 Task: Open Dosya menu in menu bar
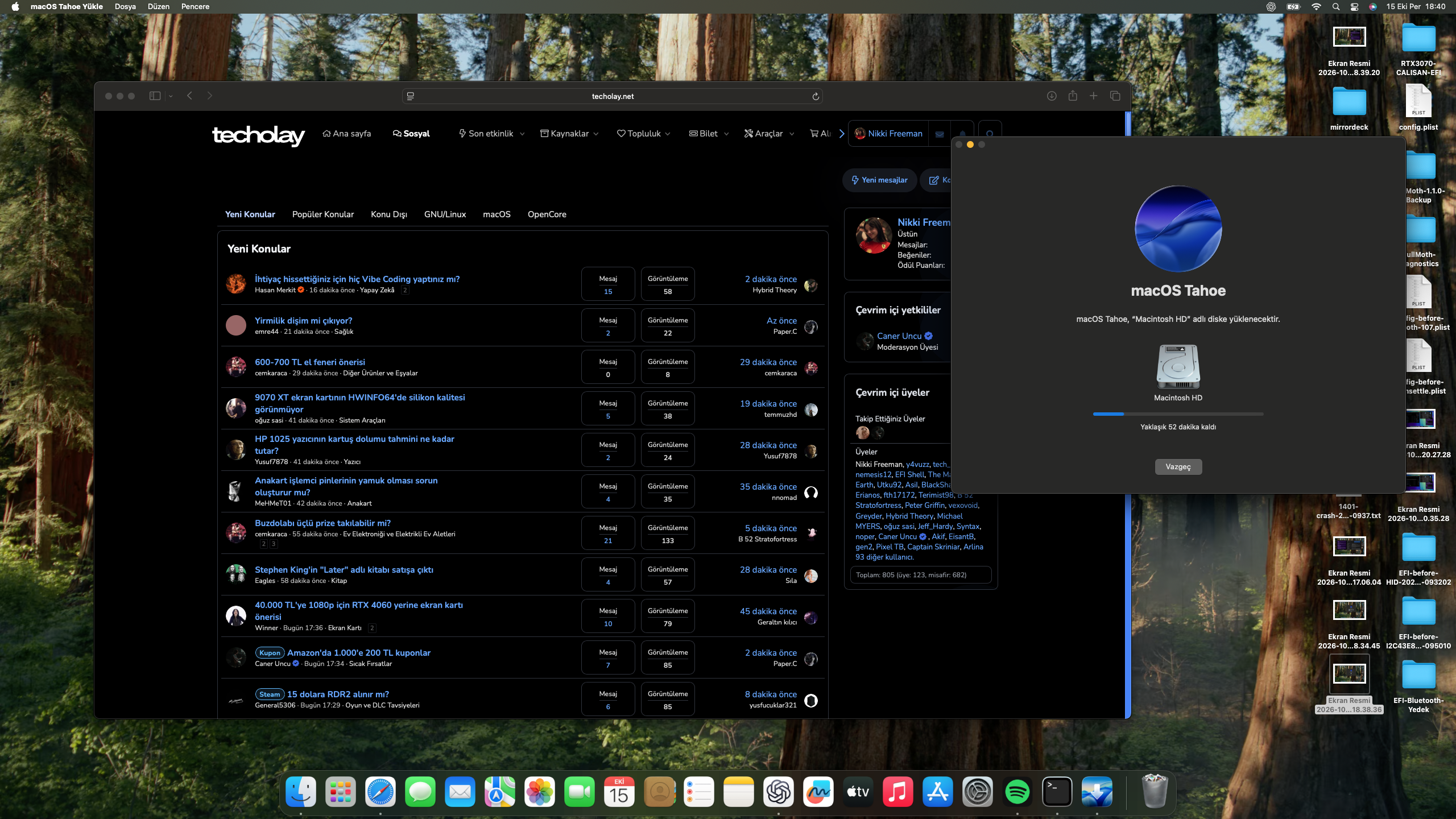(x=125, y=7)
